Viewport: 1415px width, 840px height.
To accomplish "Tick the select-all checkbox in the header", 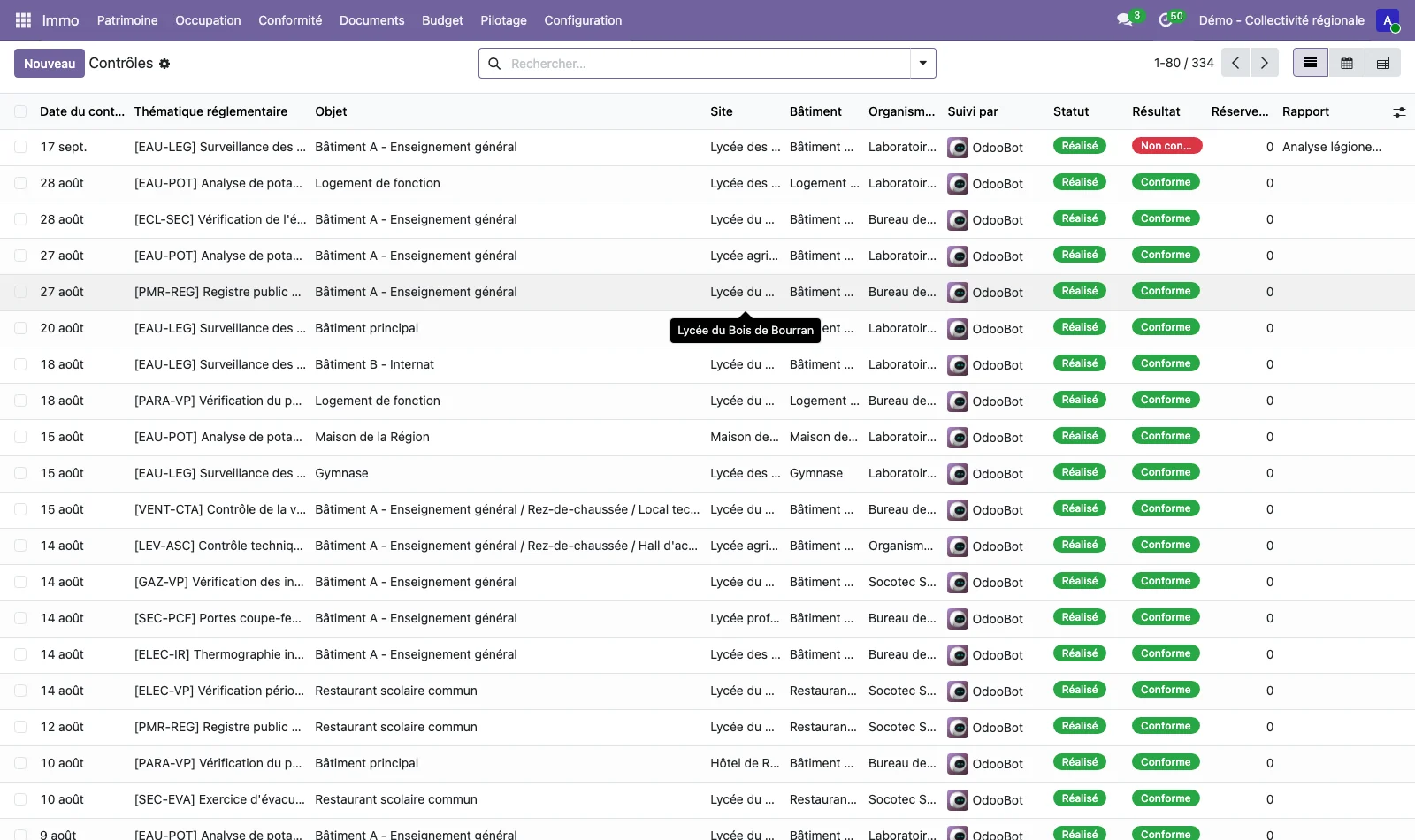I will (x=20, y=111).
